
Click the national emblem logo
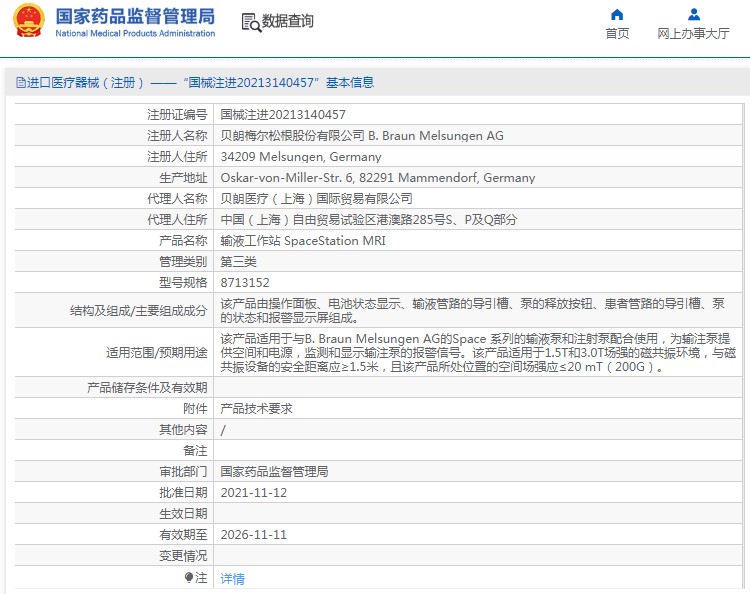29,21
